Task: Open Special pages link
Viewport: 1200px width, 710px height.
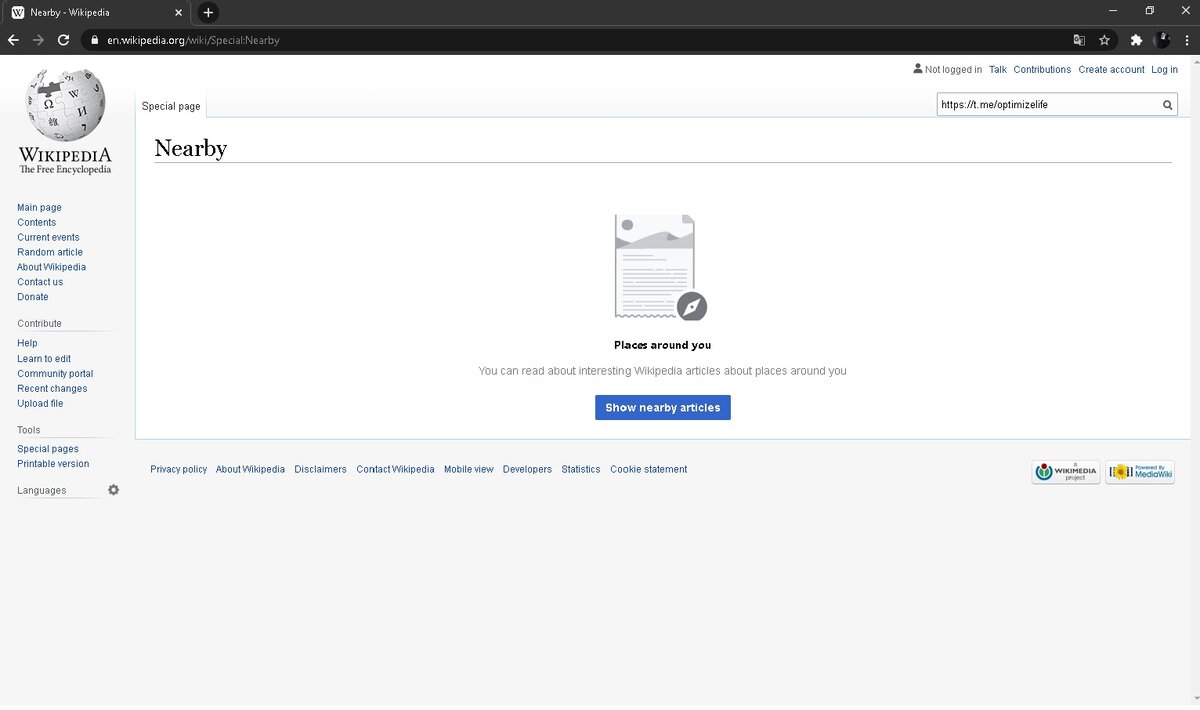Action: (x=48, y=449)
